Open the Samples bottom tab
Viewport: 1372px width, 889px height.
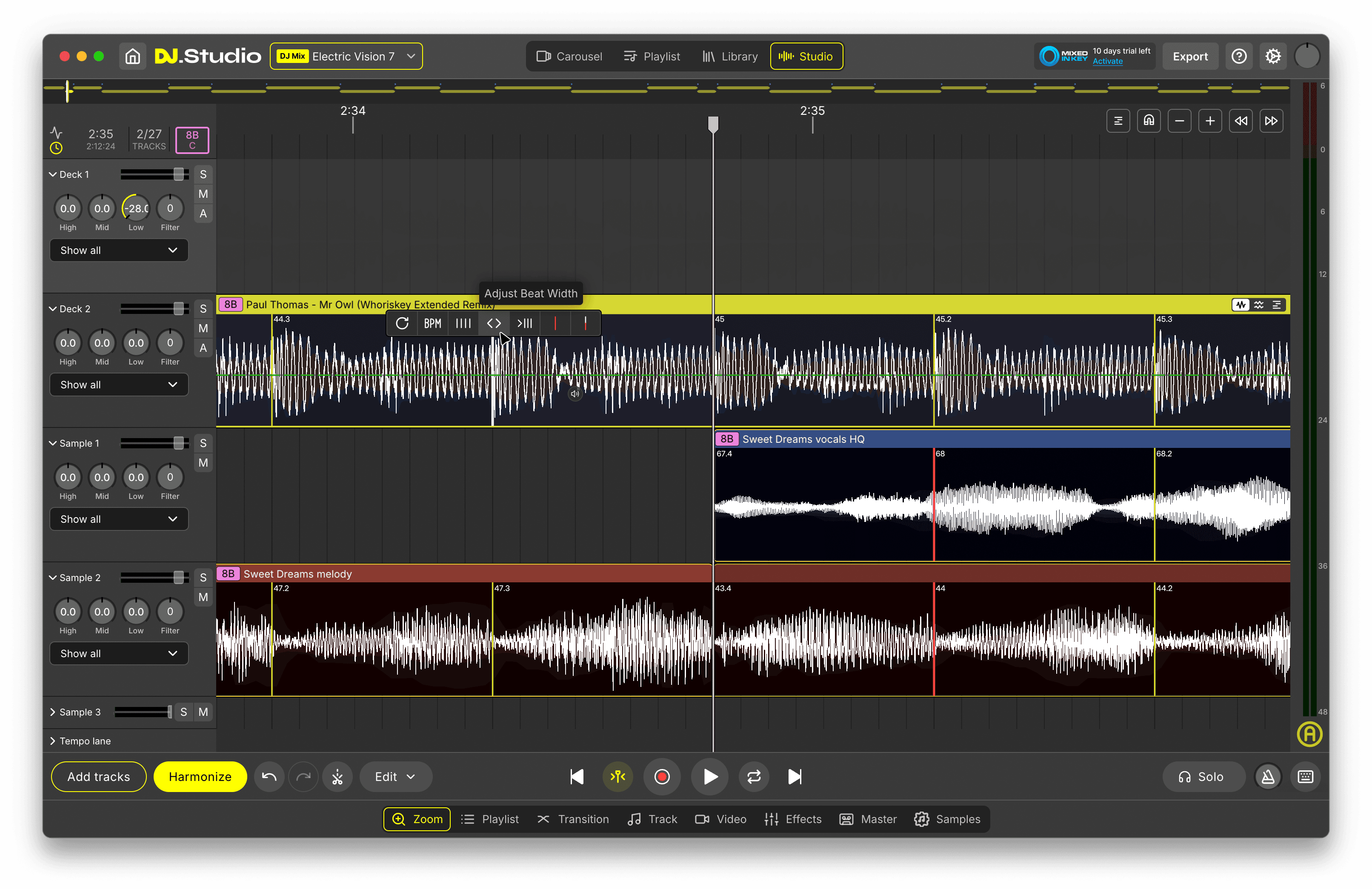tap(947, 819)
